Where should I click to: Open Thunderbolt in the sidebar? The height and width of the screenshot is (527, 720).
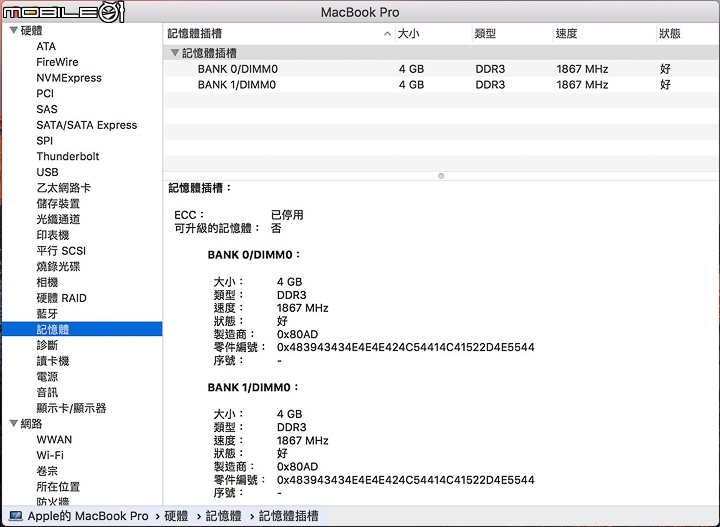click(x=68, y=156)
